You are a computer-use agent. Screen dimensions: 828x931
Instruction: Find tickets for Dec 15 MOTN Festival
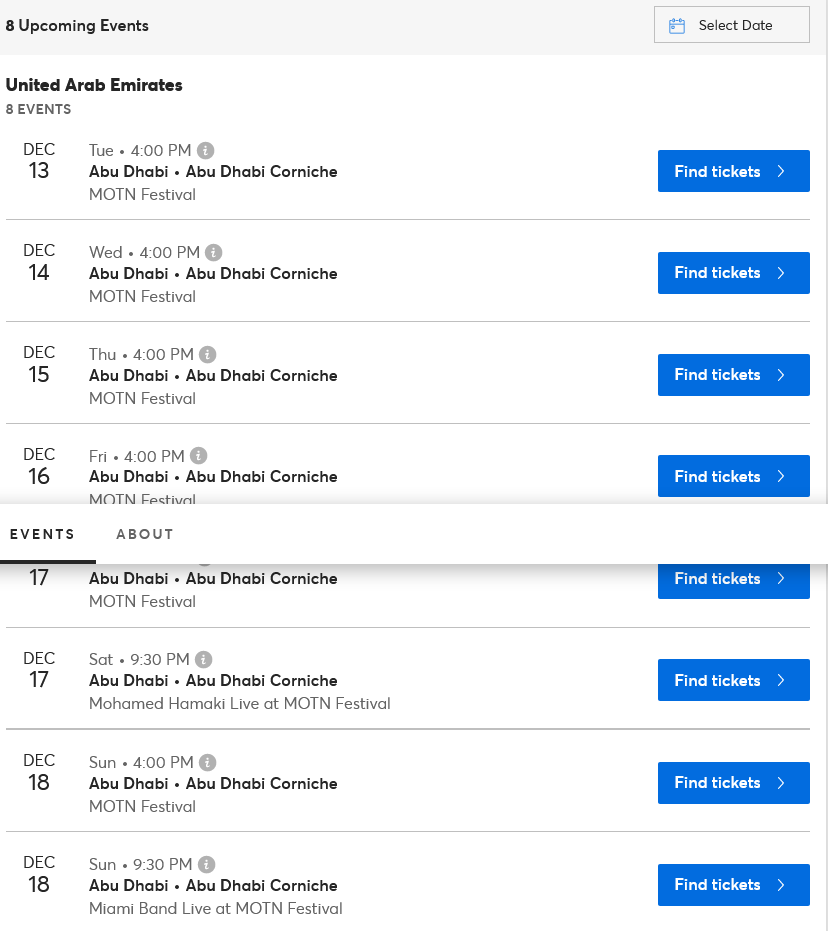[x=734, y=375]
